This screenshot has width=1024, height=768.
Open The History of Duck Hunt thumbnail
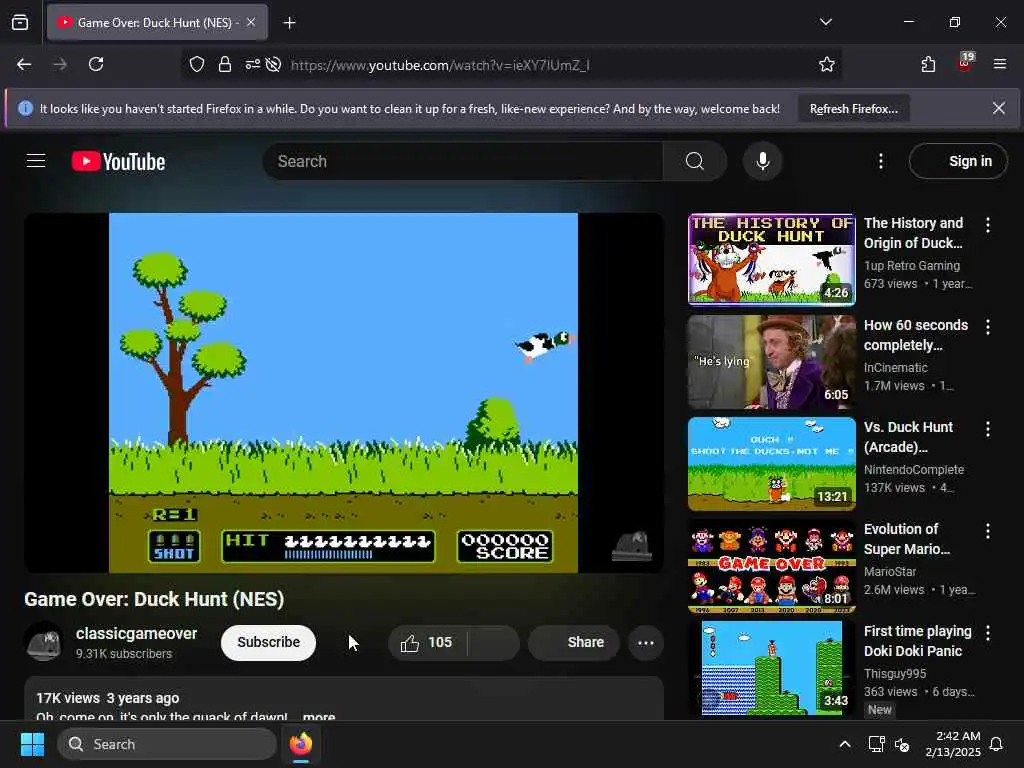click(x=771, y=259)
